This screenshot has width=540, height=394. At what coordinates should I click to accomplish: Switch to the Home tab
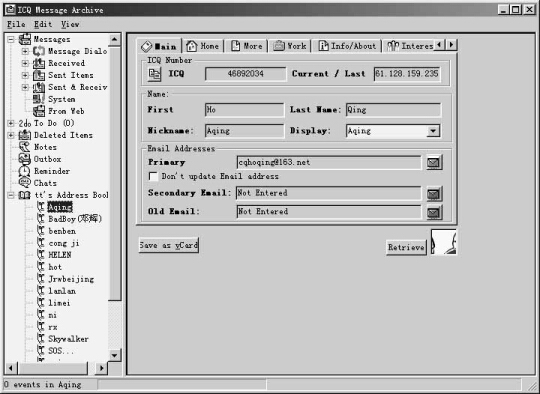point(202,46)
